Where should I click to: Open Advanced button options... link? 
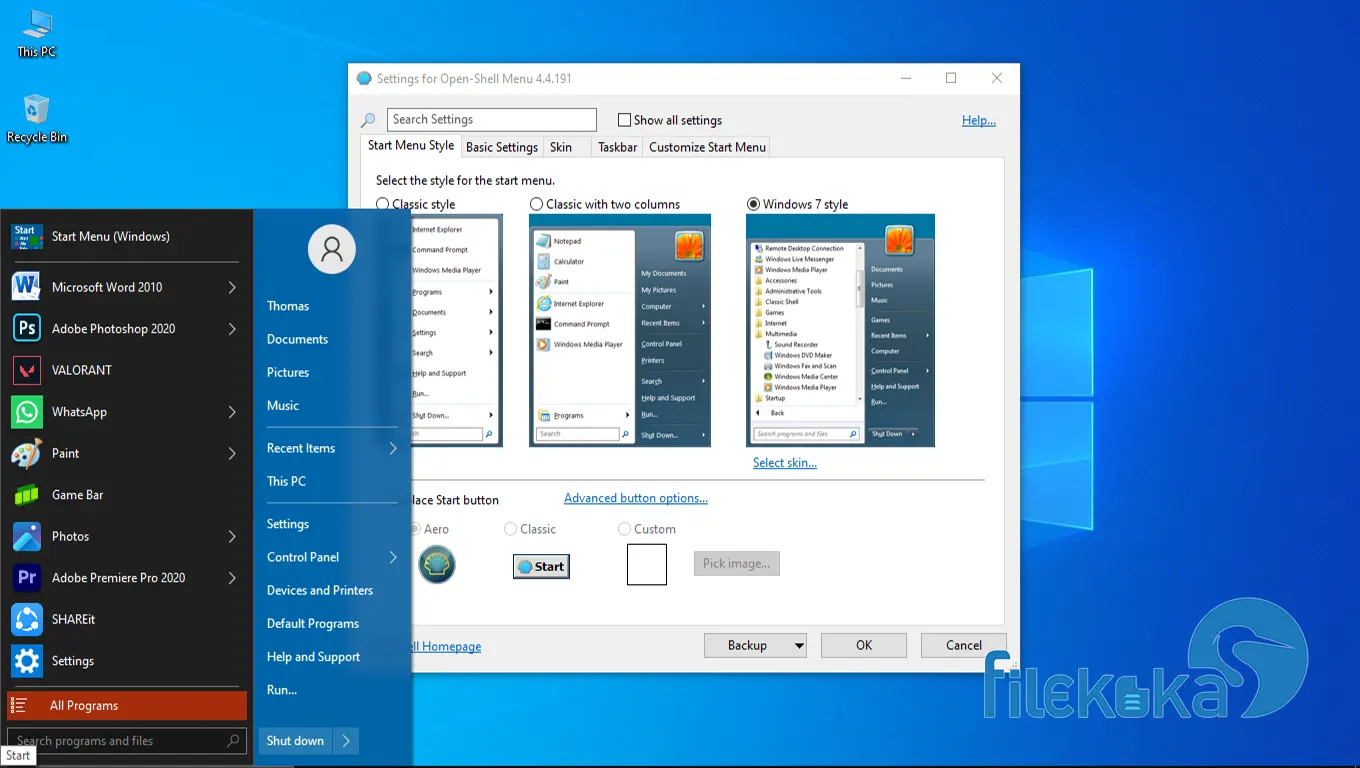[x=636, y=498]
